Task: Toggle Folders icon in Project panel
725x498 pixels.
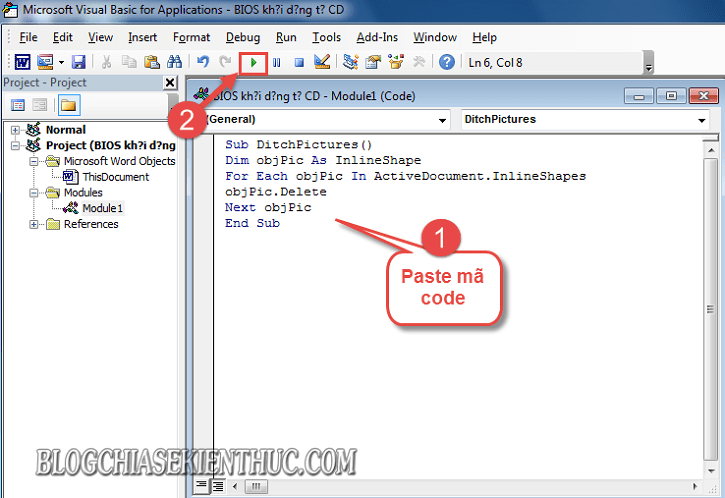Action: tap(68, 105)
